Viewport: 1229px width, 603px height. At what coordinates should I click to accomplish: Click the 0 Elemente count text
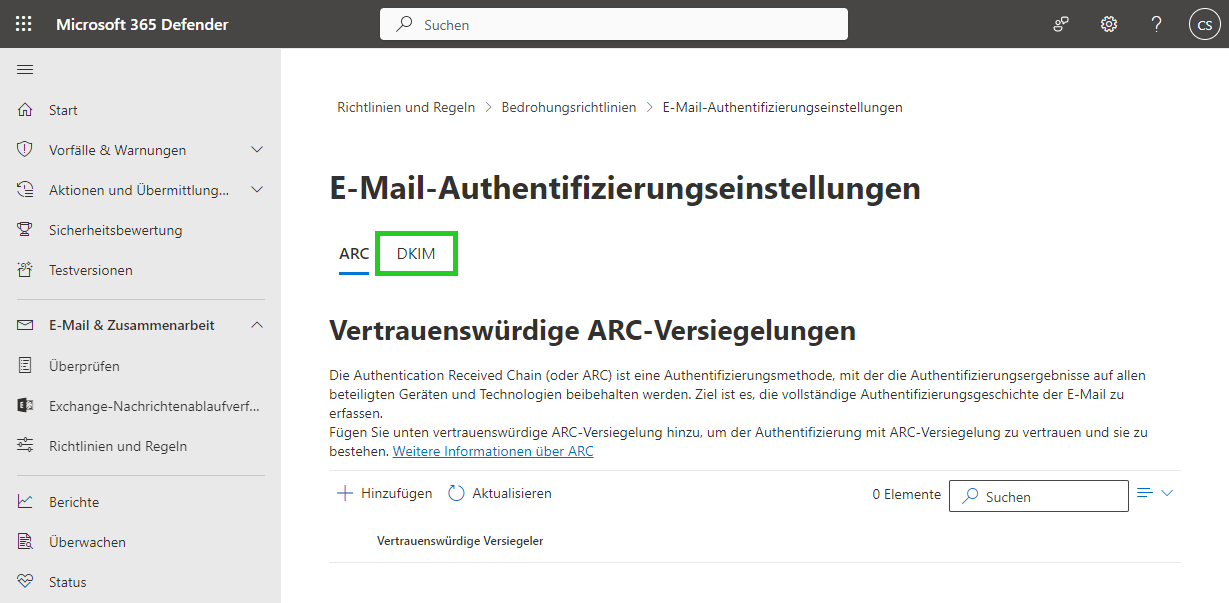pyautogui.click(x=906, y=494)
